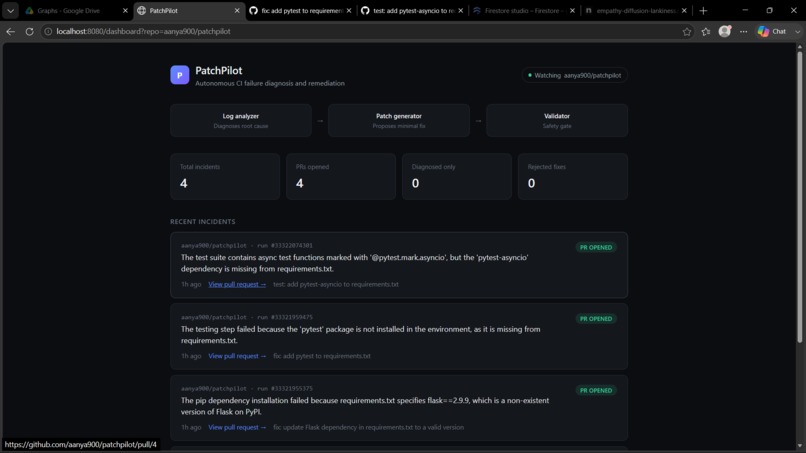Select the Validator stage card

pyautogui.click(x=557, y=120)
